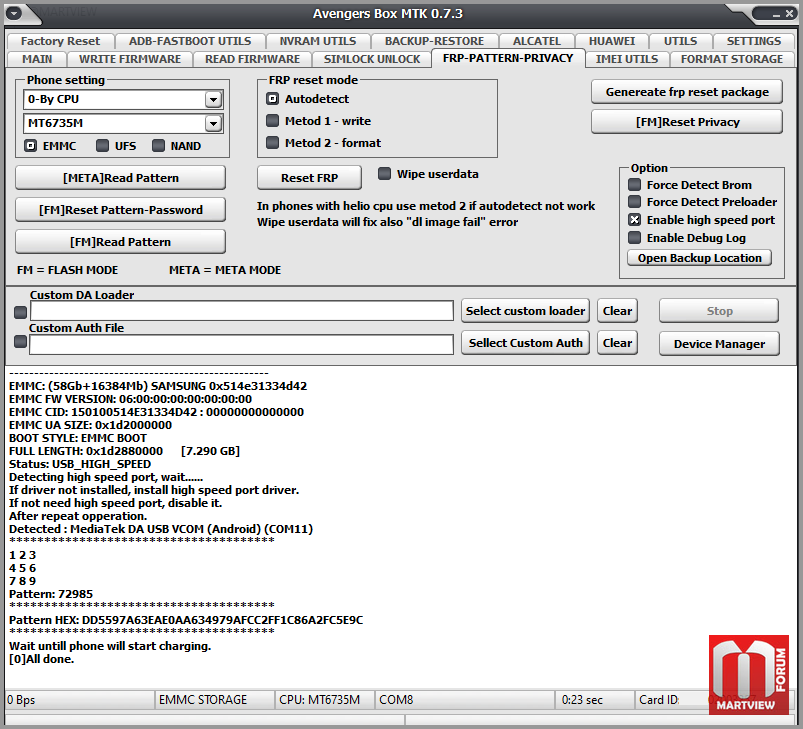This screenshot has height=729, width=803.
Task: Select the NAND storage option
Action: click(158, 146)
